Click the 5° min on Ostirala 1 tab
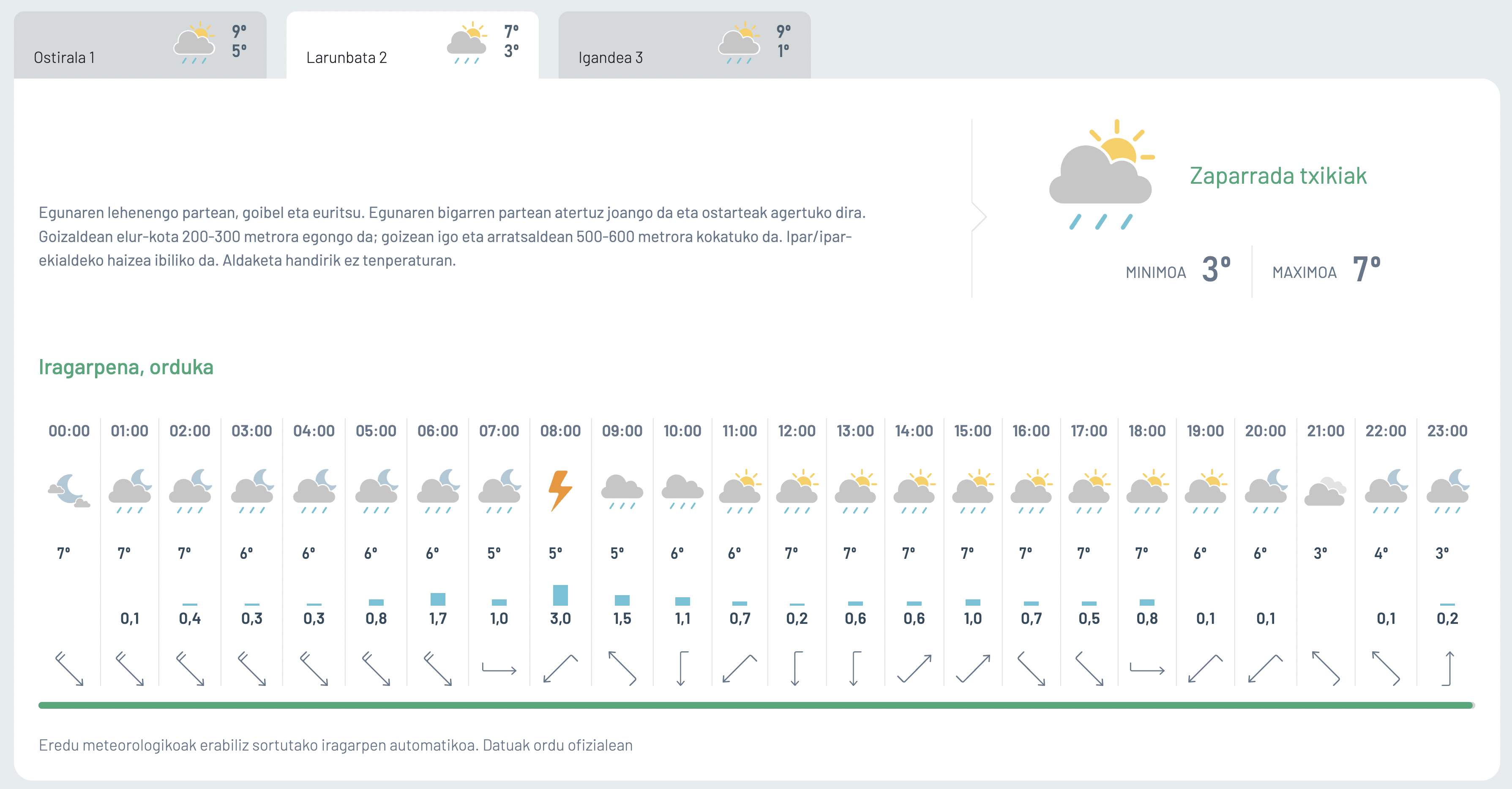The width and height of the screenshot is (1512, 789). (239, 50)
